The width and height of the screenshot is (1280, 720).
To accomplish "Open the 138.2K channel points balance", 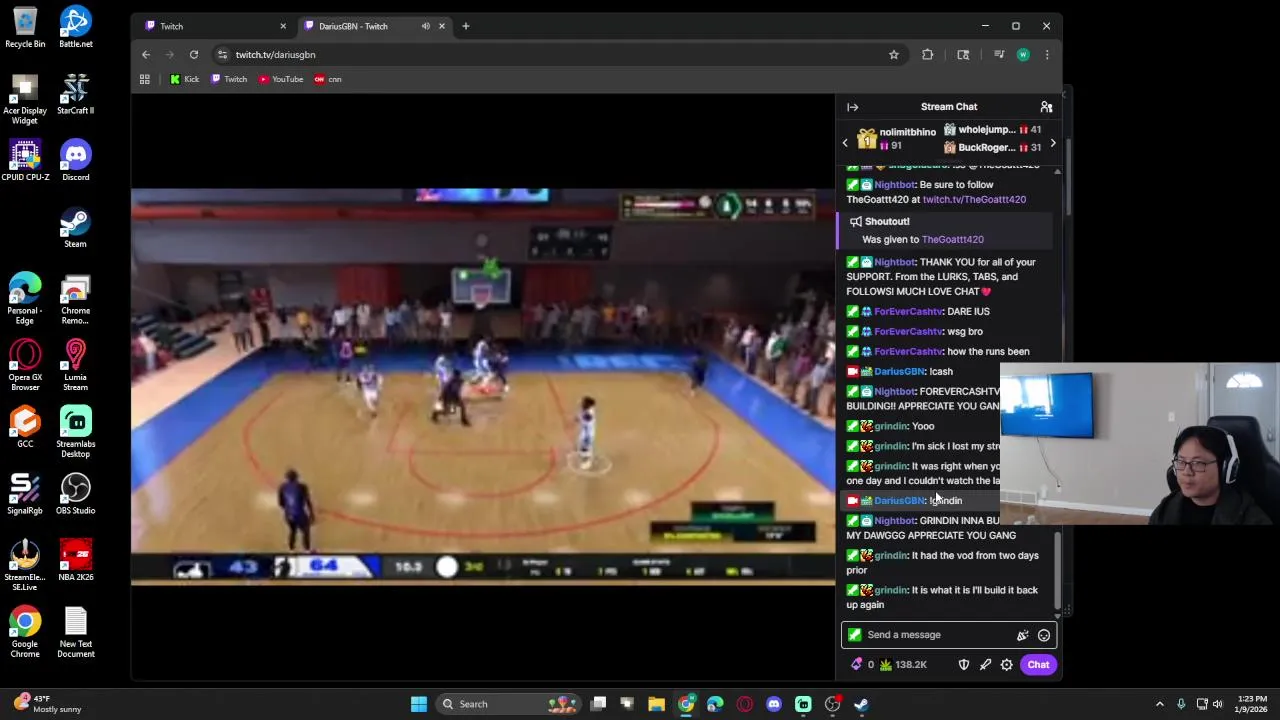I will click(904, 665).
